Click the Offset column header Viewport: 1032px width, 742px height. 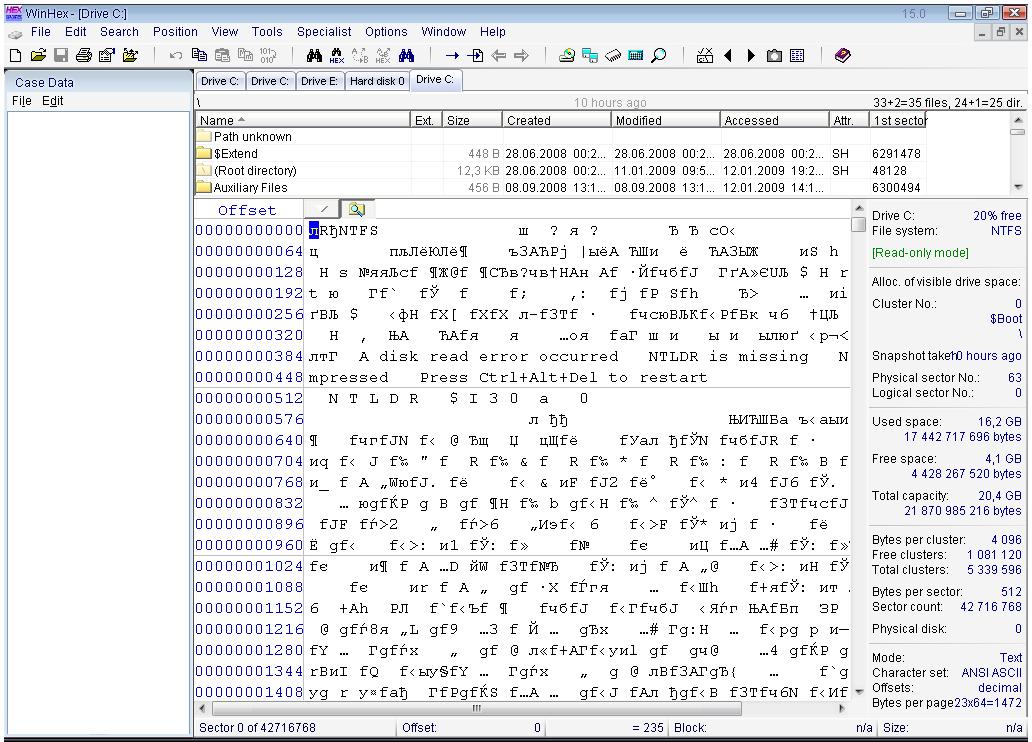(247, 210)
